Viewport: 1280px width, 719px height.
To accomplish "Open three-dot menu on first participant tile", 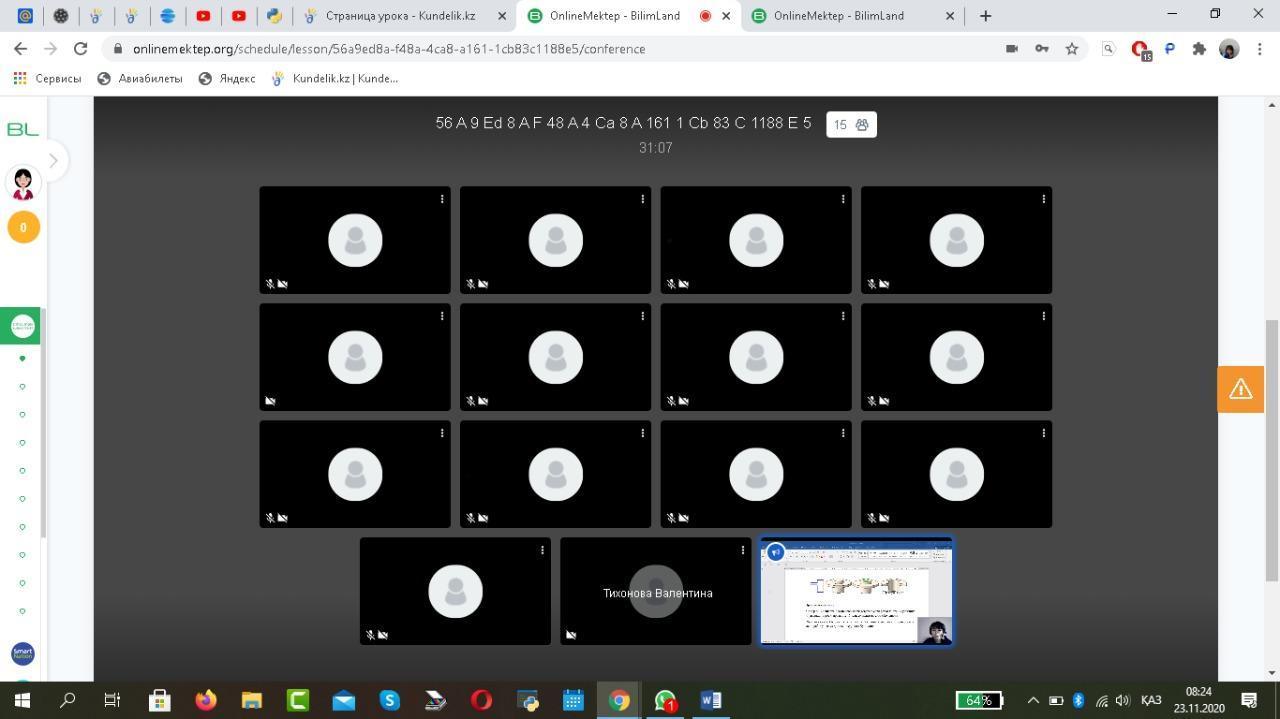I will coord(442,199).
